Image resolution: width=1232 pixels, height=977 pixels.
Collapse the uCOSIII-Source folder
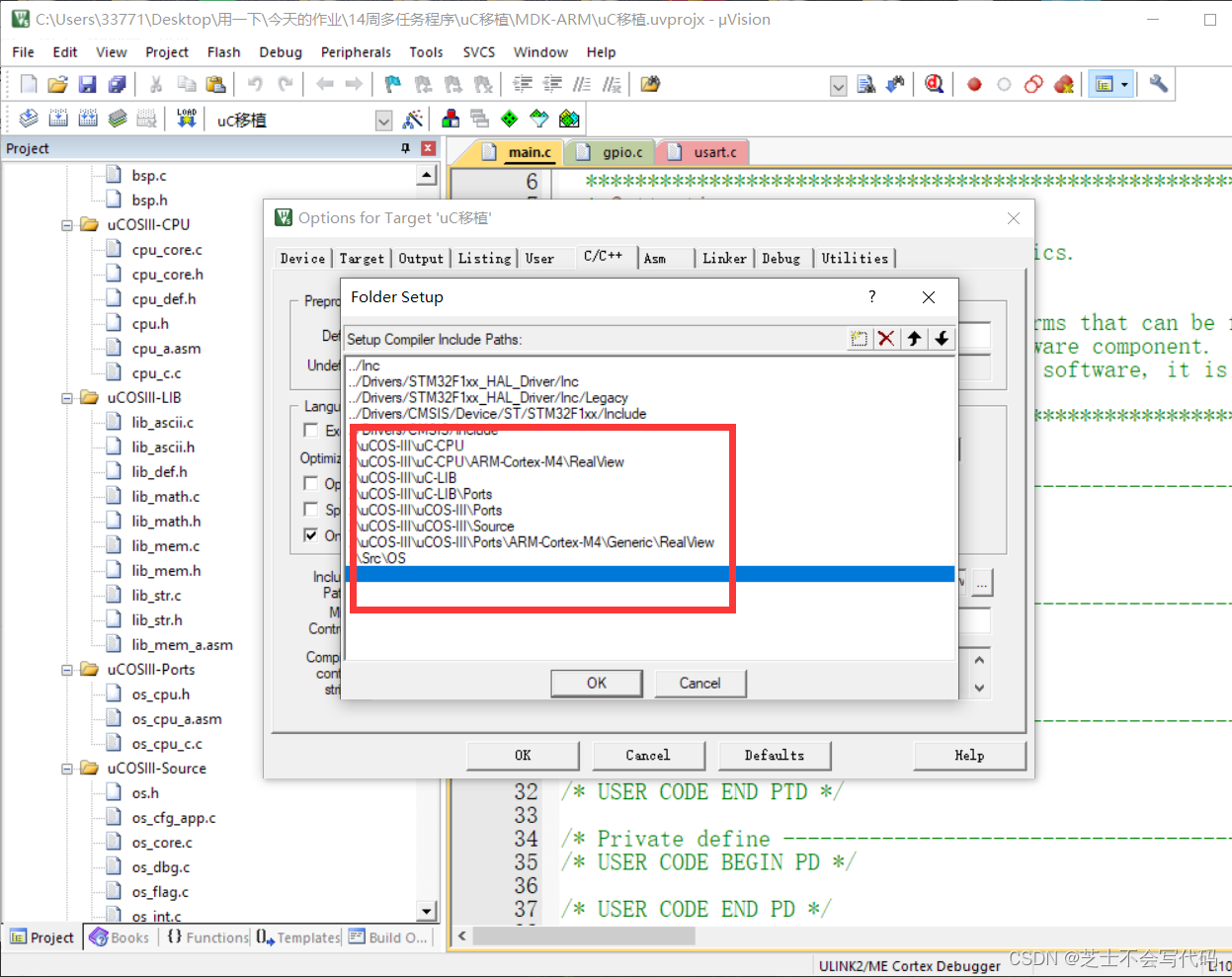(65, 768)
